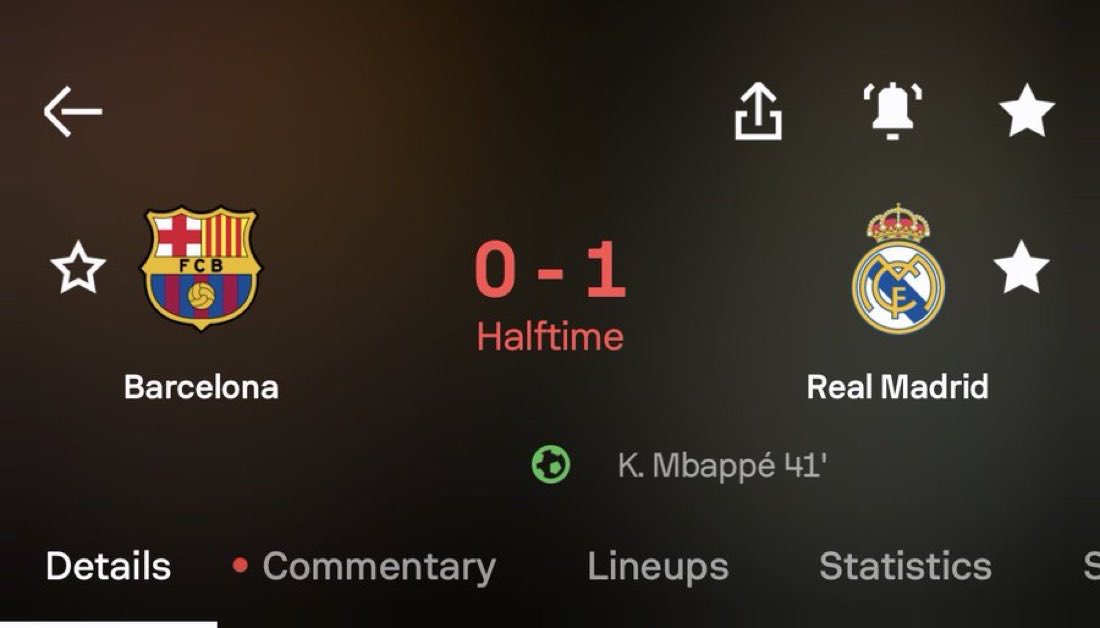Unfavorite Real Madrid with filled star

(x=1021, y=267)
